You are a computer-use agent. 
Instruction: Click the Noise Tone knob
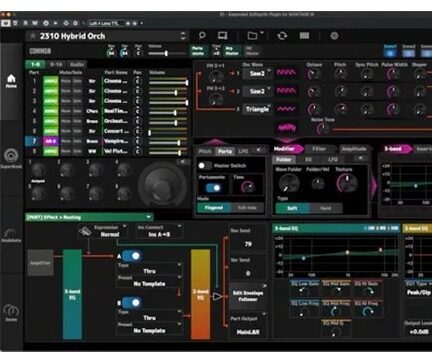click(323, 129)
